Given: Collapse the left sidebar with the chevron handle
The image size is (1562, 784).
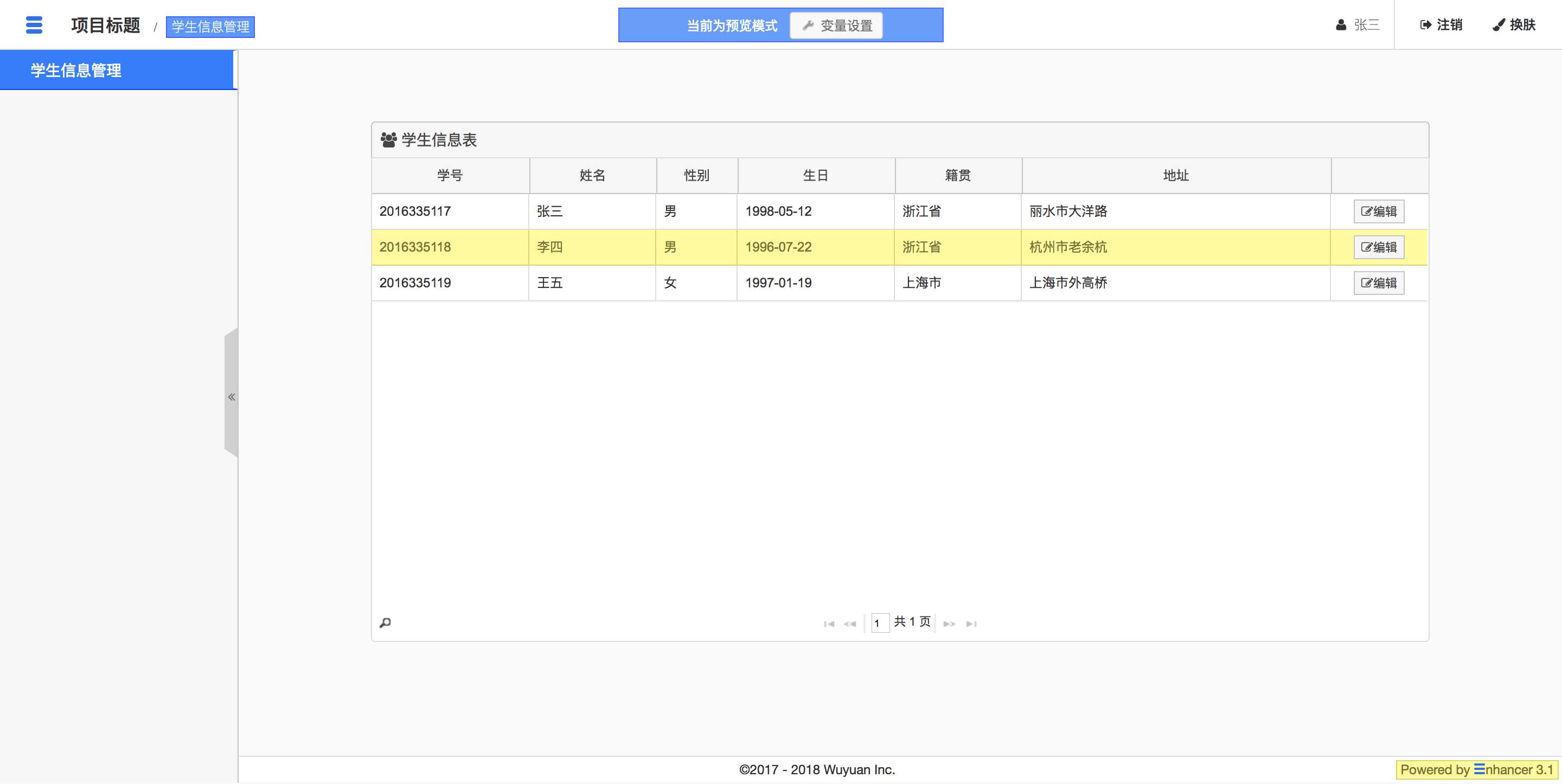Looking at the screenshot, I should (x=231, y=397).
